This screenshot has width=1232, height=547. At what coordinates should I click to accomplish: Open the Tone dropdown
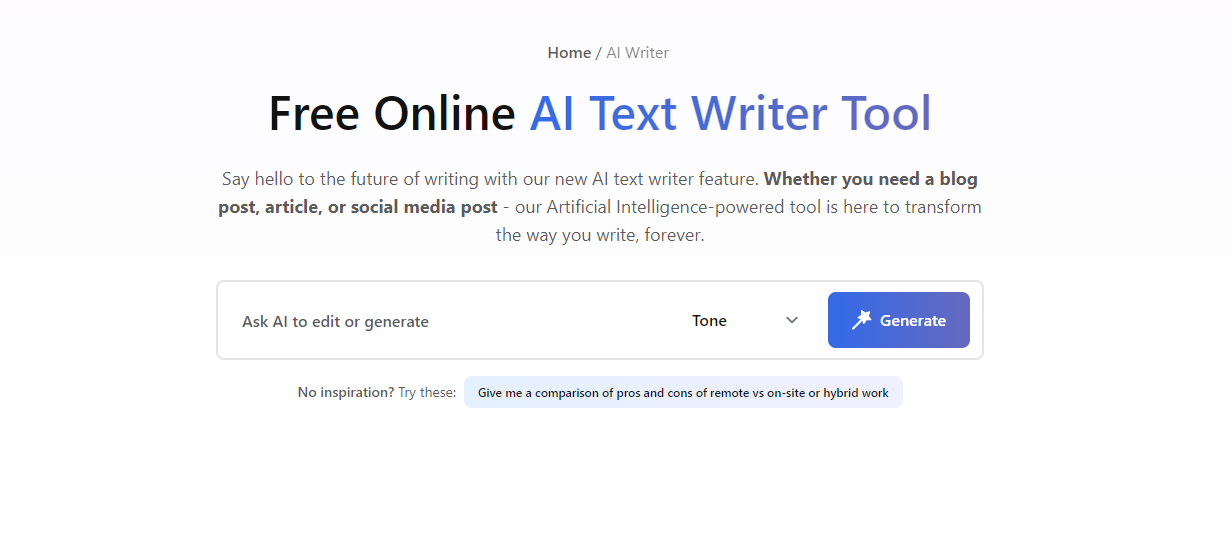click(x=745, y=321)
